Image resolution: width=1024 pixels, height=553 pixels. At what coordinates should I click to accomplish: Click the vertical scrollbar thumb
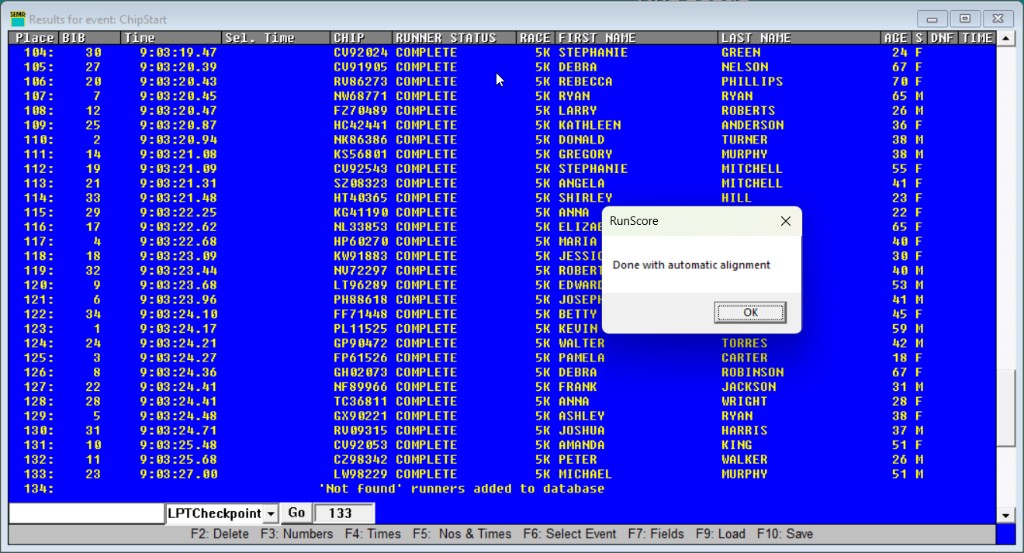pos(1006,408)
